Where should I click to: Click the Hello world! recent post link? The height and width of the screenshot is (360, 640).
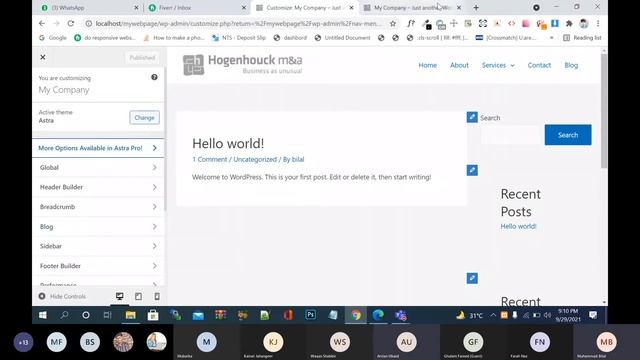(518, 226)
